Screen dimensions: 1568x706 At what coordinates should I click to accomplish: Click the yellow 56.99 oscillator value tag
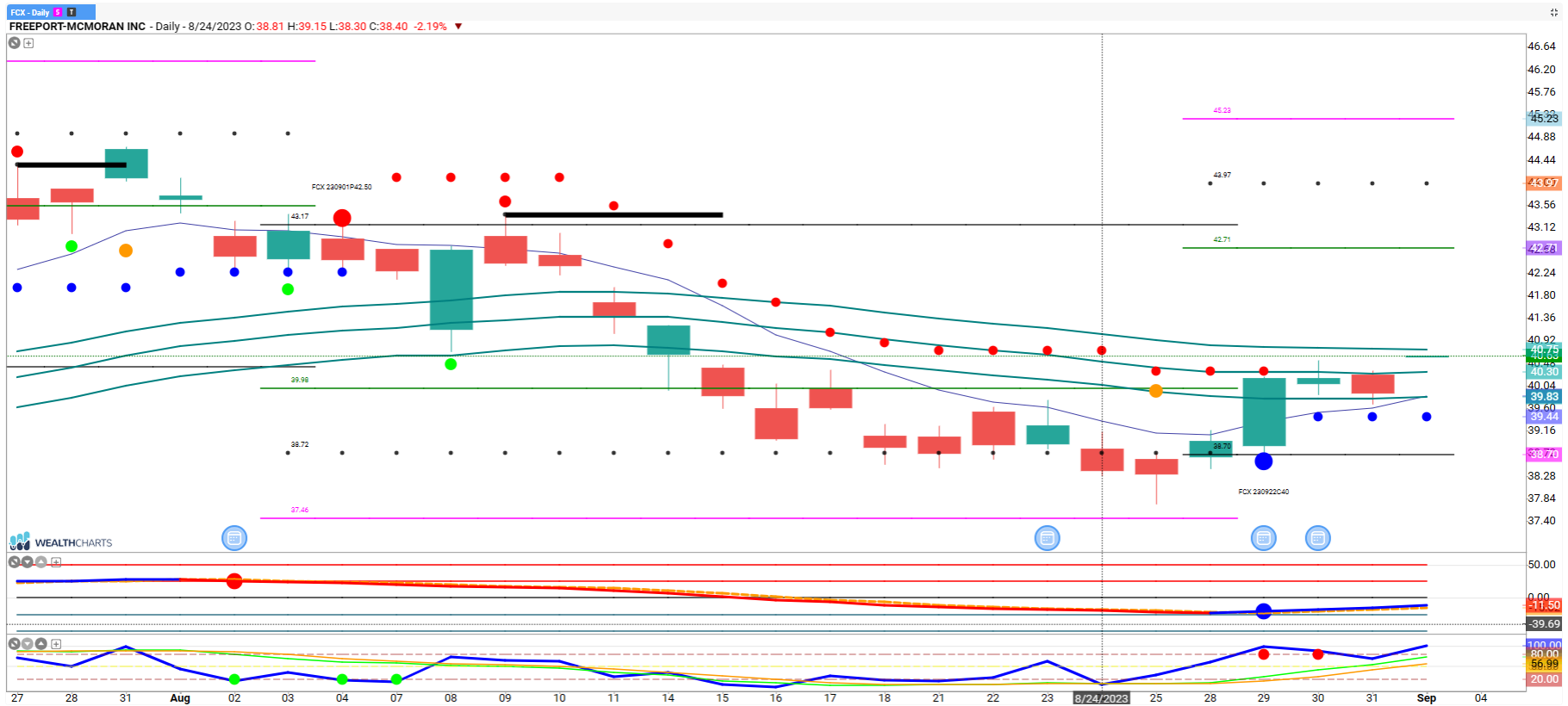tap(1544, 664)
